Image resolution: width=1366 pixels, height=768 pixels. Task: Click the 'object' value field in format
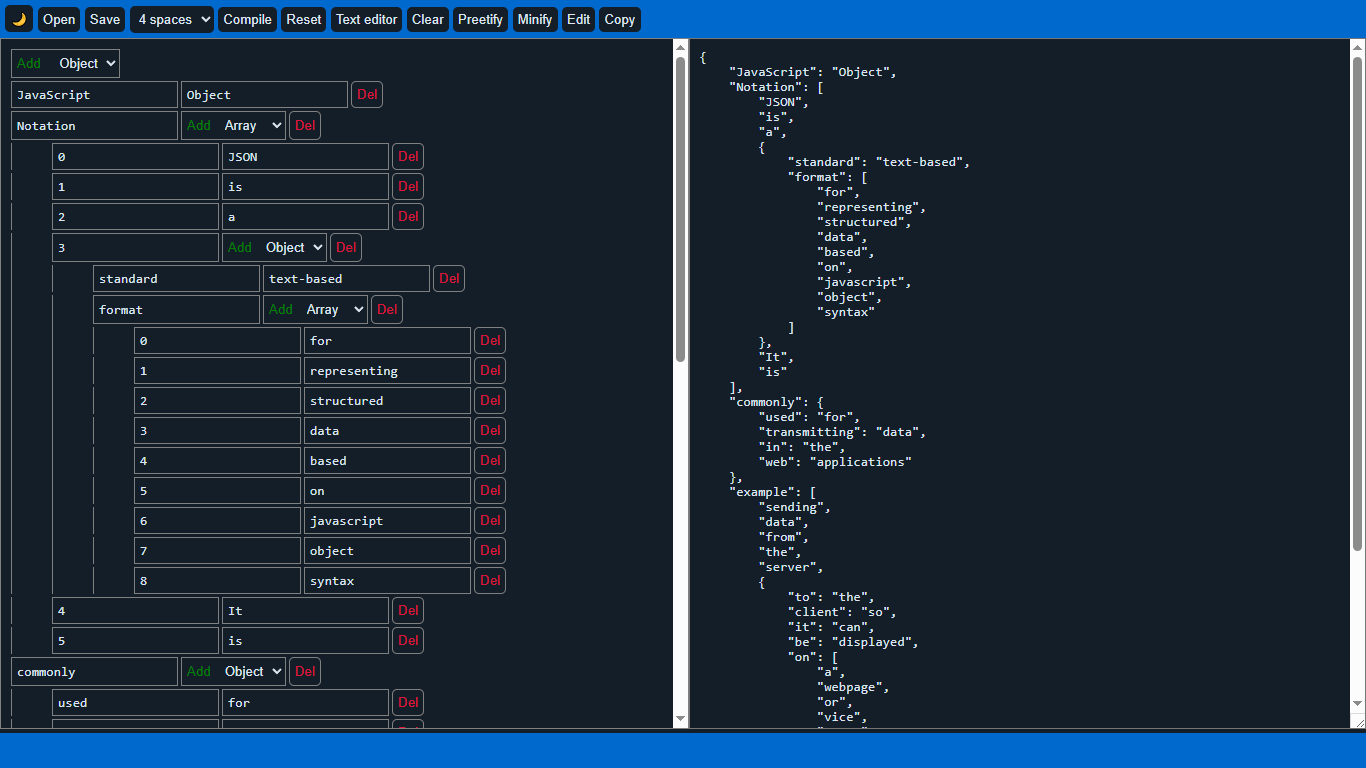[x=387, y=551]
